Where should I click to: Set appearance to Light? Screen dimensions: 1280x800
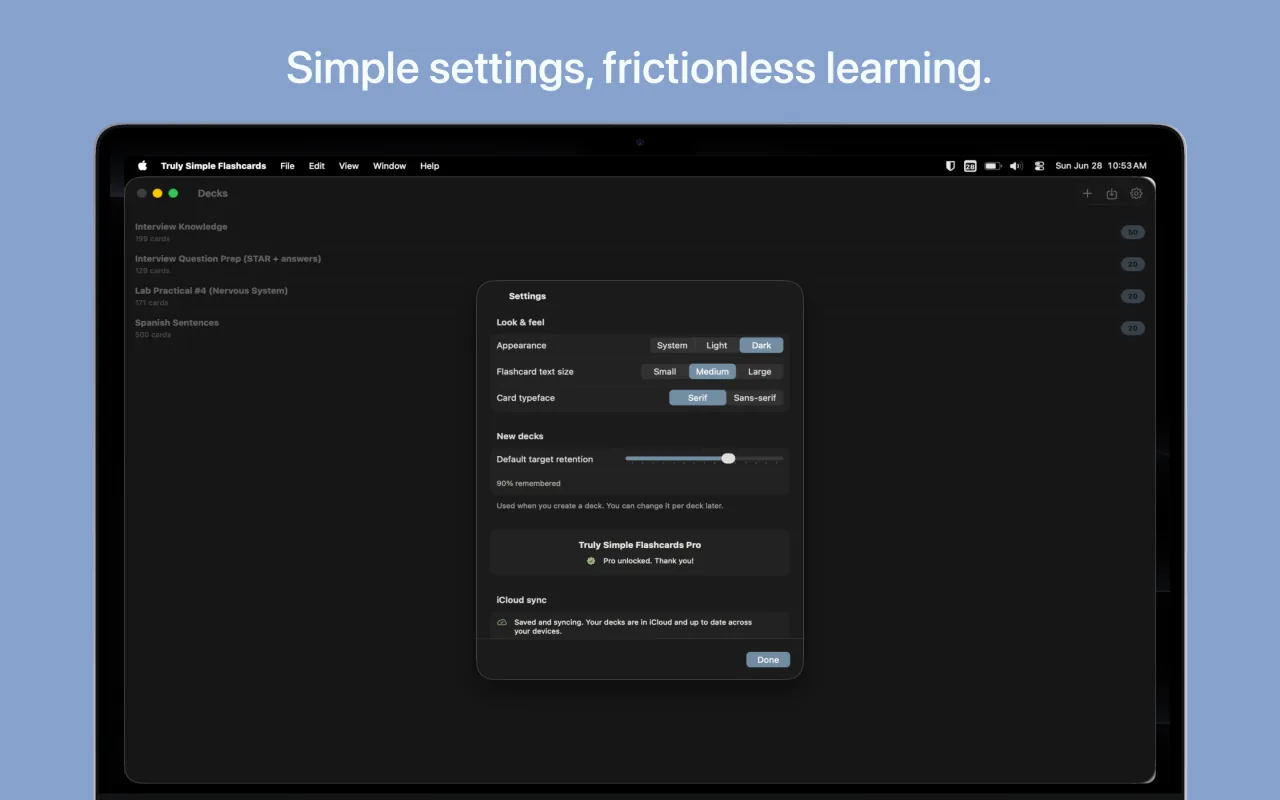[717, 346]
